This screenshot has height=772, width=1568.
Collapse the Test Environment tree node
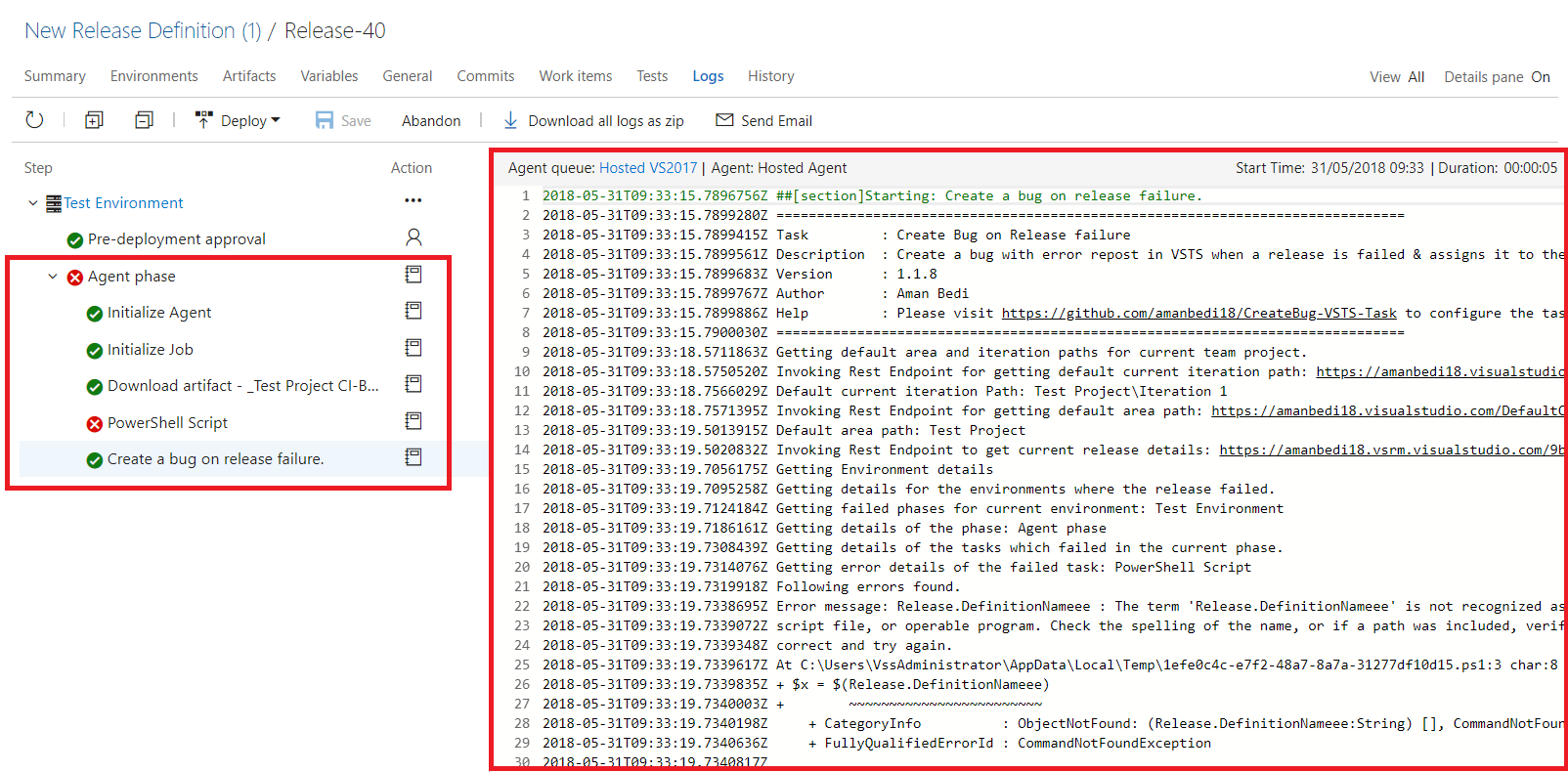[x=33, y=202]
